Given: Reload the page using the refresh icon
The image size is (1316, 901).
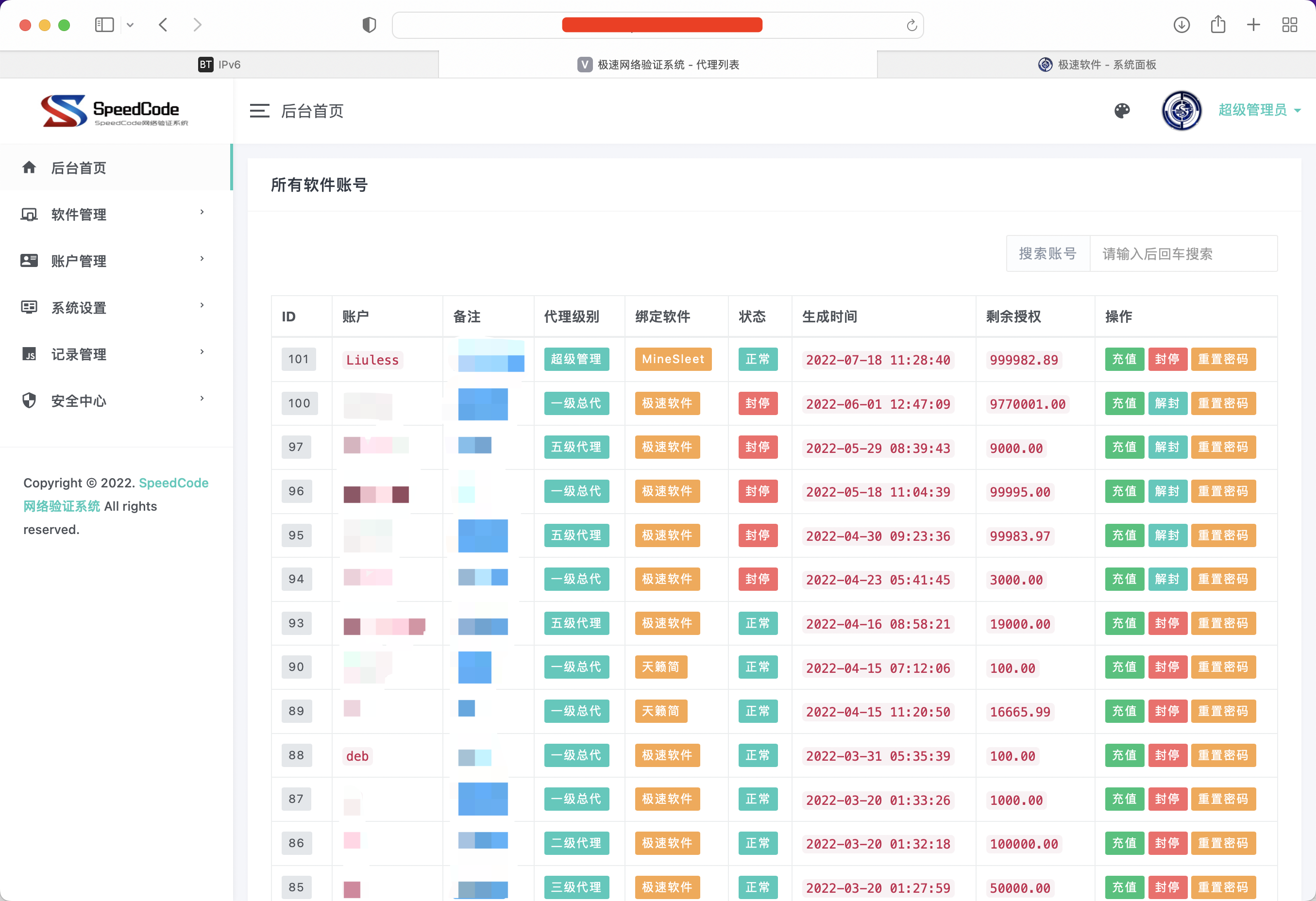Looking at the screenshot, I should click(911, 25).
